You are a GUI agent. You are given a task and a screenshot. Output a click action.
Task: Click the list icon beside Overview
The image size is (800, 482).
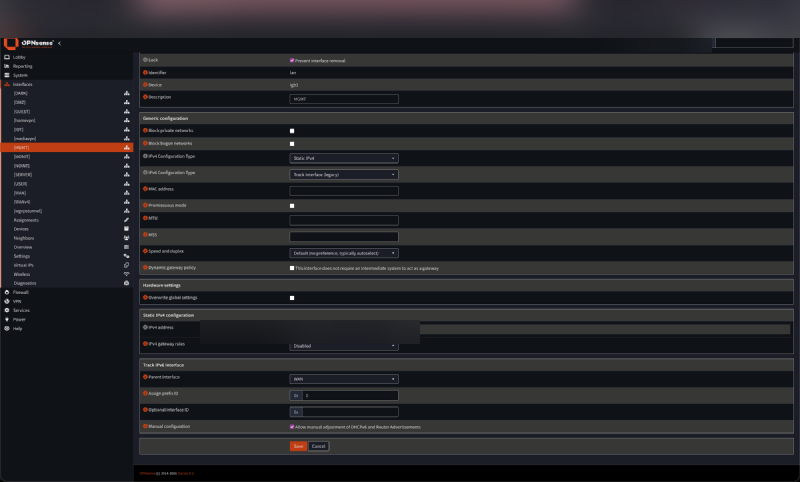click(x=127, y=247)
